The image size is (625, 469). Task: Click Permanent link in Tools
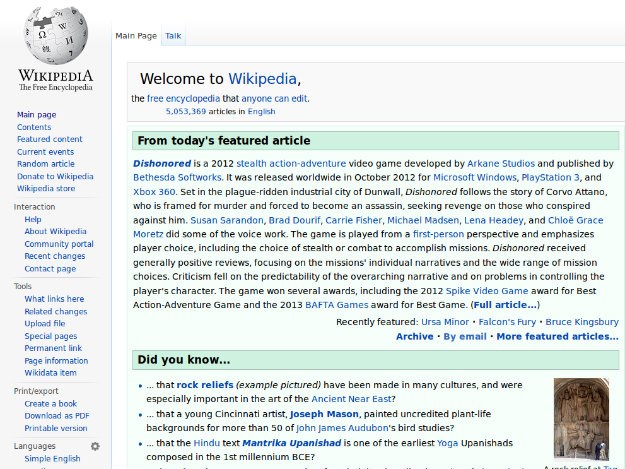point(53,348)
